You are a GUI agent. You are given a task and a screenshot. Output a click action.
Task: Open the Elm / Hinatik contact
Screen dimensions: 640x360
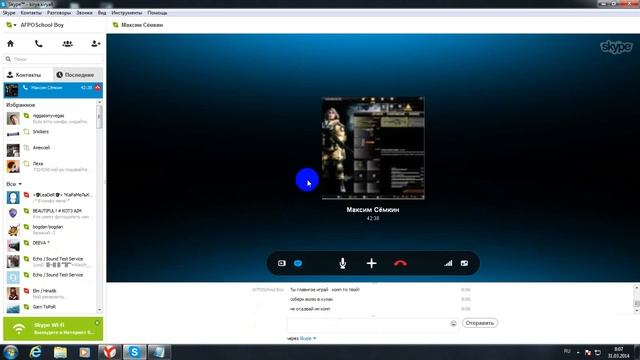tap(51, 293)
